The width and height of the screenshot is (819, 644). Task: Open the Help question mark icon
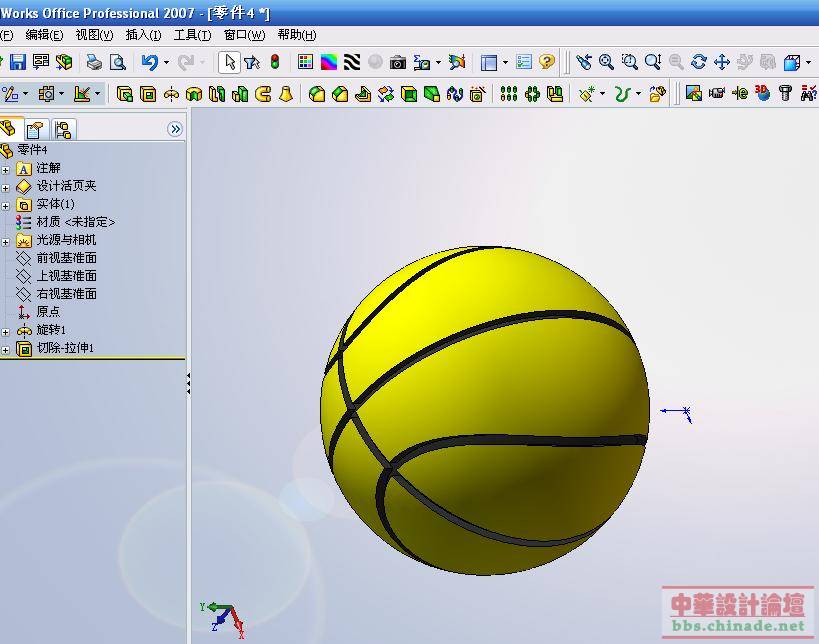coord(547,62)
